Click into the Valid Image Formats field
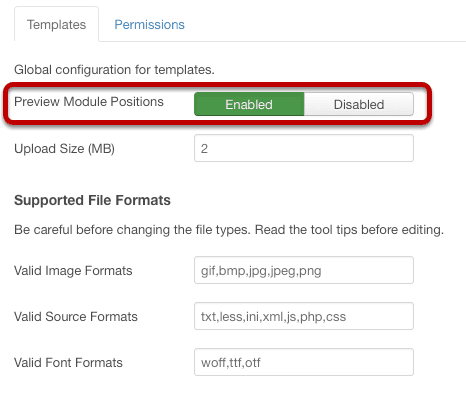This screenshot has height=400, width=466. pos(304,270)
